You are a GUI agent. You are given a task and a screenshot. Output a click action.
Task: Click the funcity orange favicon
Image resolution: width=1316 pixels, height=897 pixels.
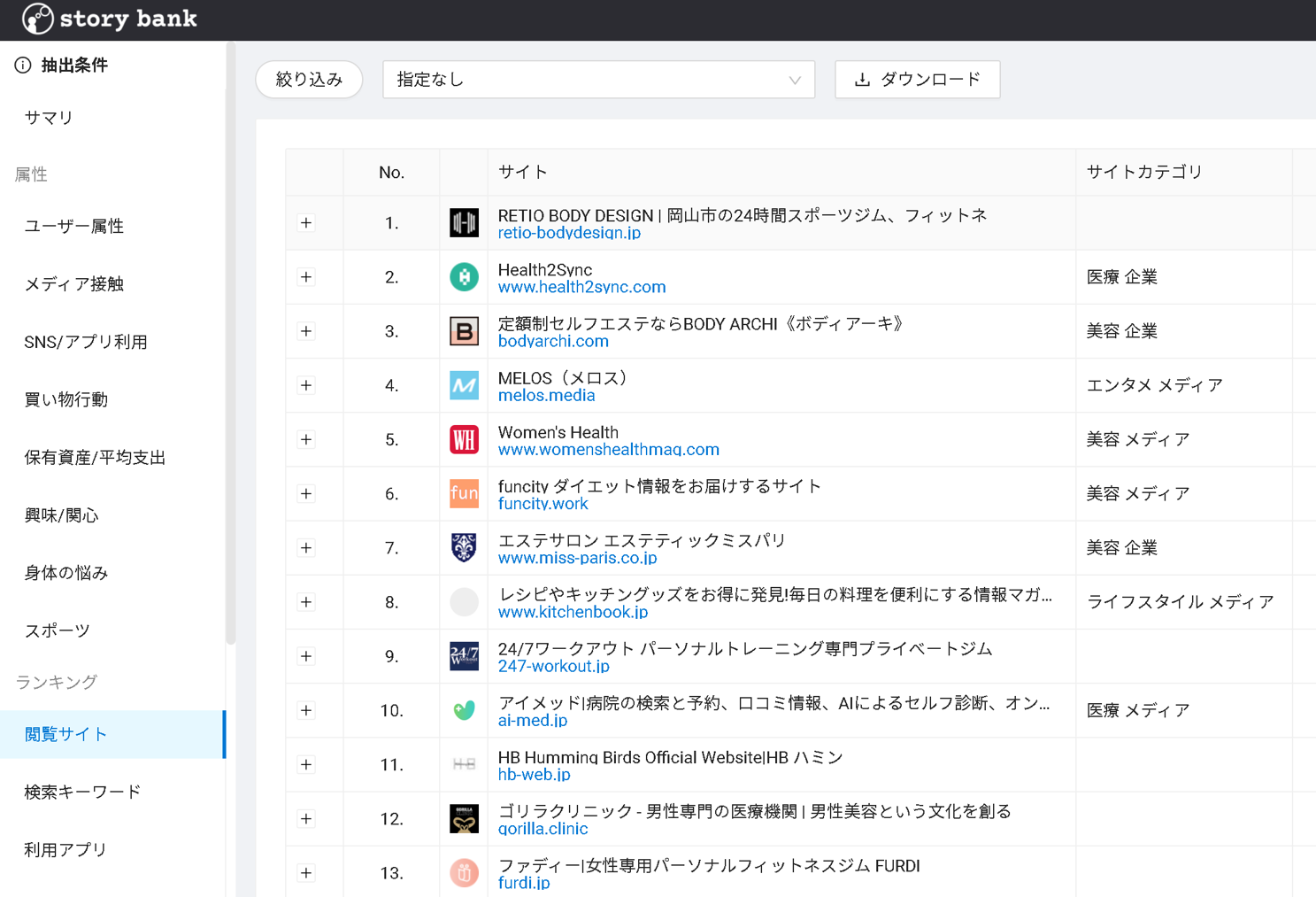click(x=464, y=493)
